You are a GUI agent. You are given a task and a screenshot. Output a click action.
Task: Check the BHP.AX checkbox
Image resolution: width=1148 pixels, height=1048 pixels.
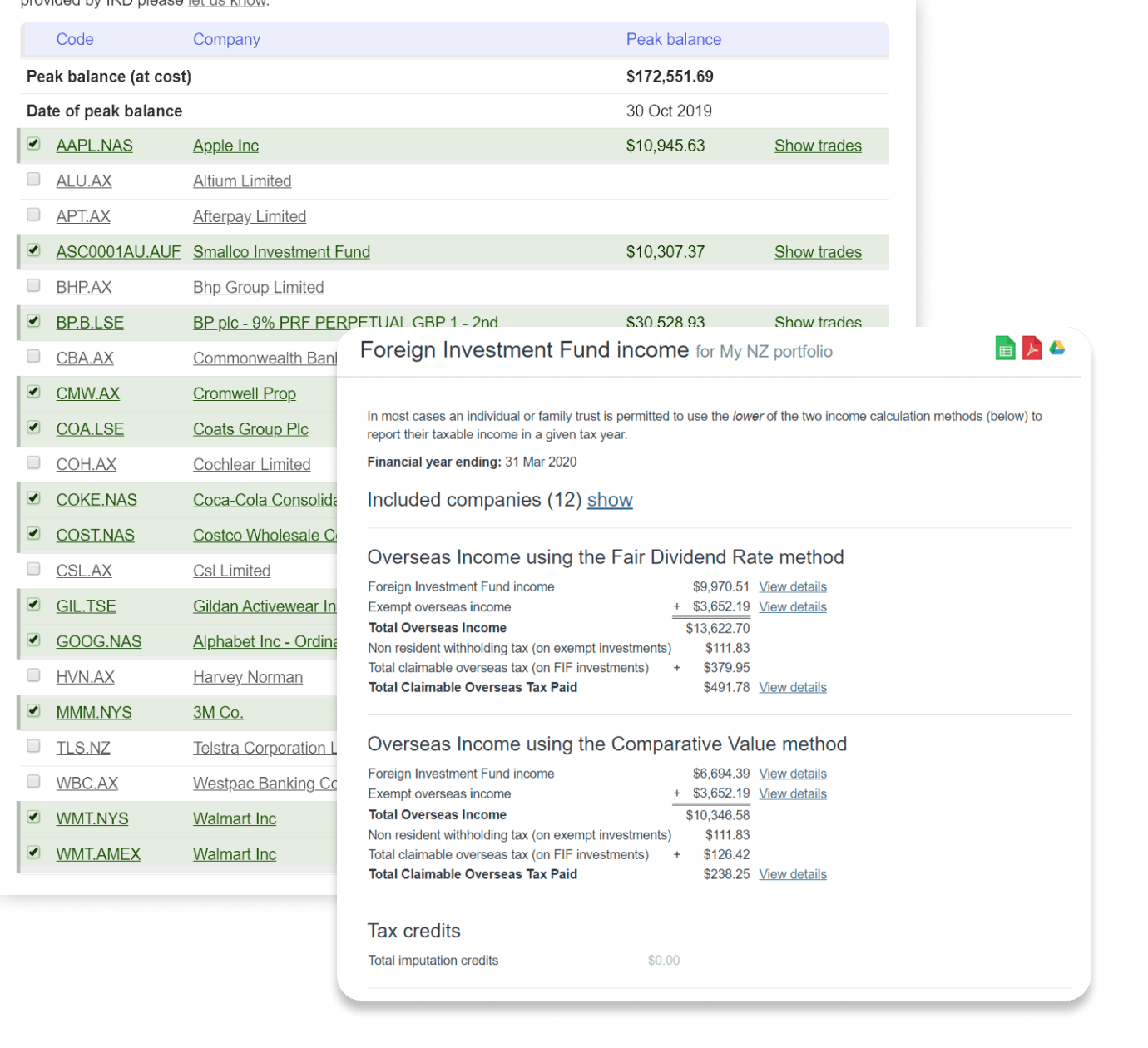click(x=33, y=285)
